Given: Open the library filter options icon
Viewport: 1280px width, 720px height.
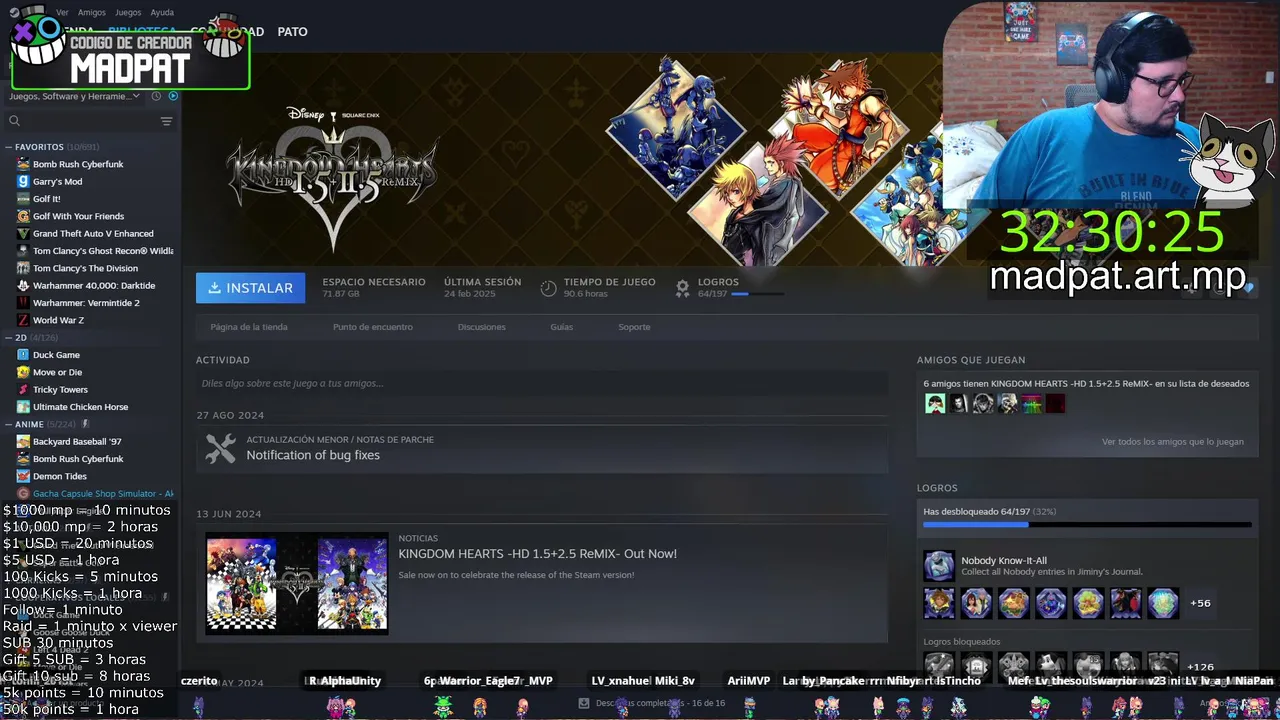Looking at the screenshot, I should (x=166, y=121).
